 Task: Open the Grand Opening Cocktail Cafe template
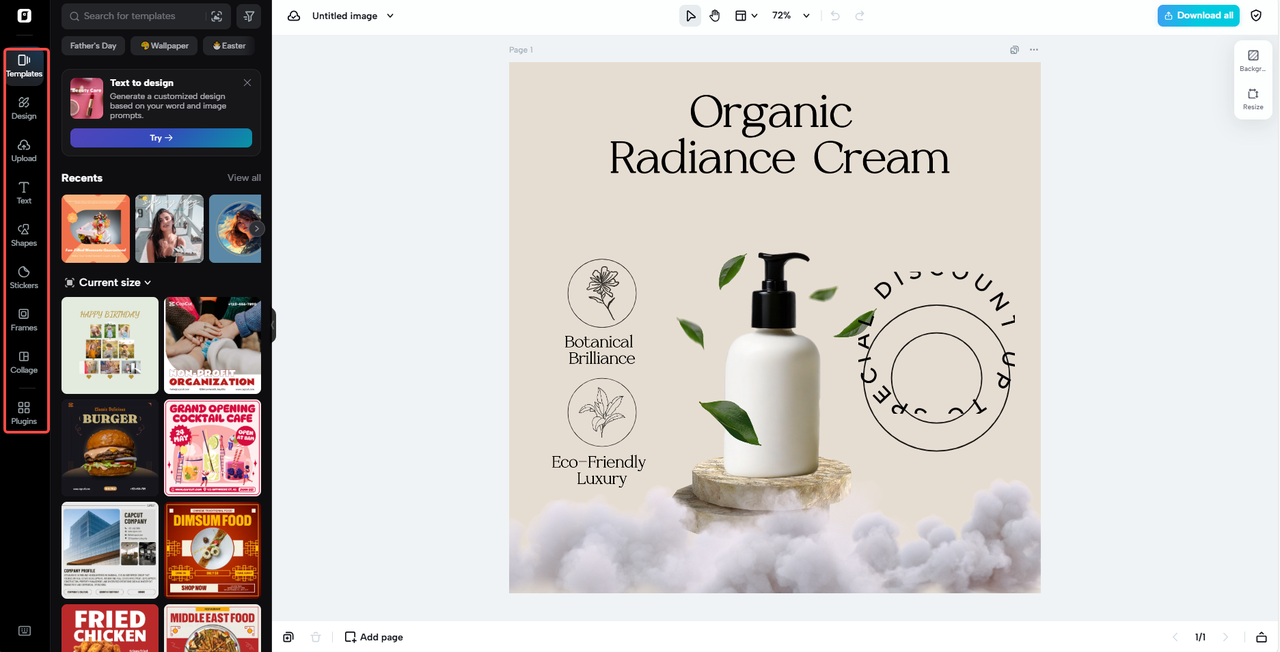coord(212,448)
